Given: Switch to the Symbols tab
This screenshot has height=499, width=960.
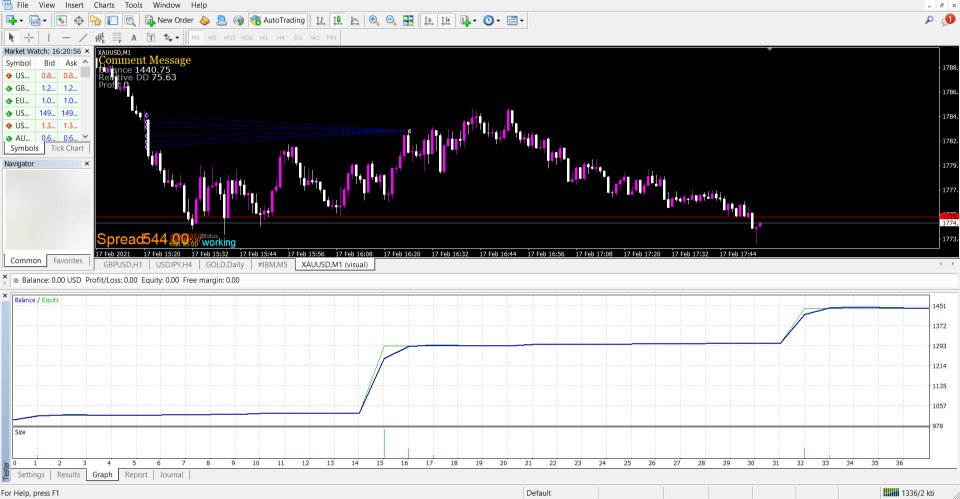Looking at the screenshot, I should point(24,148).
